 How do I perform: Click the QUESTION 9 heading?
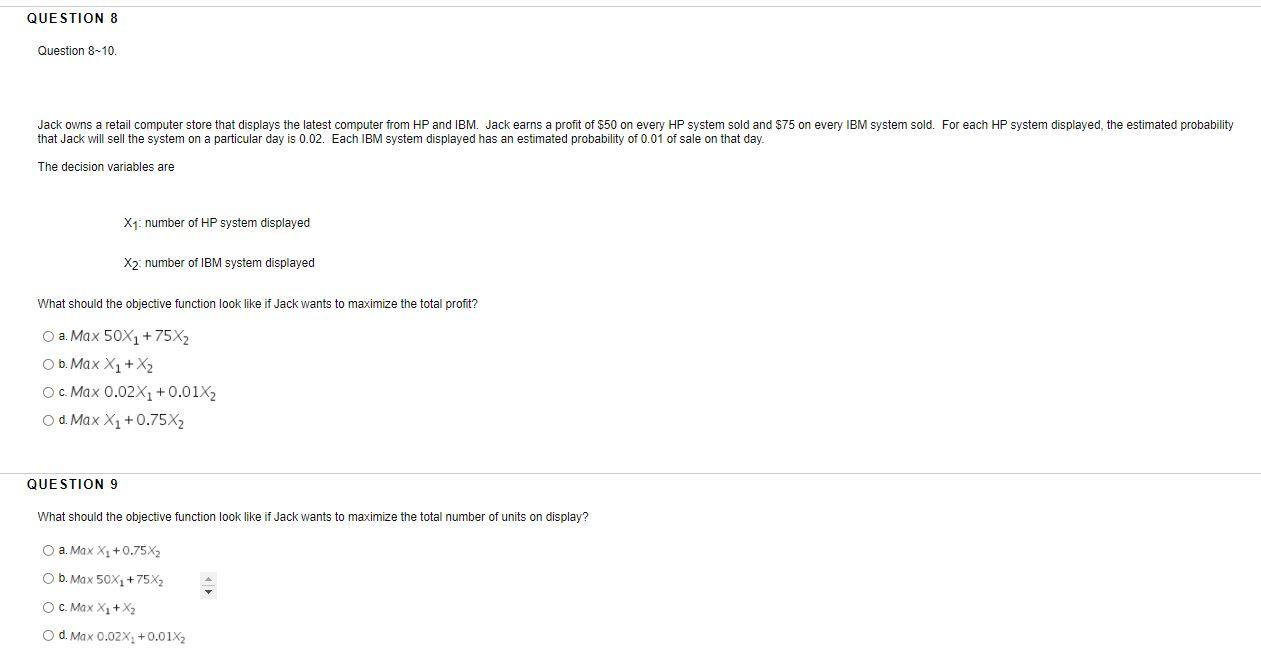click(71, 483)
